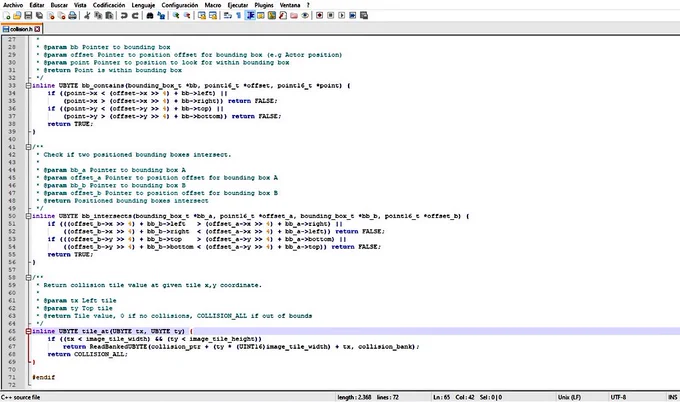The height and width of the screenshot is (402, 680).
Task: Click the Print icon in toolbar
Action: pyautogui.click(x=72, y=16)
